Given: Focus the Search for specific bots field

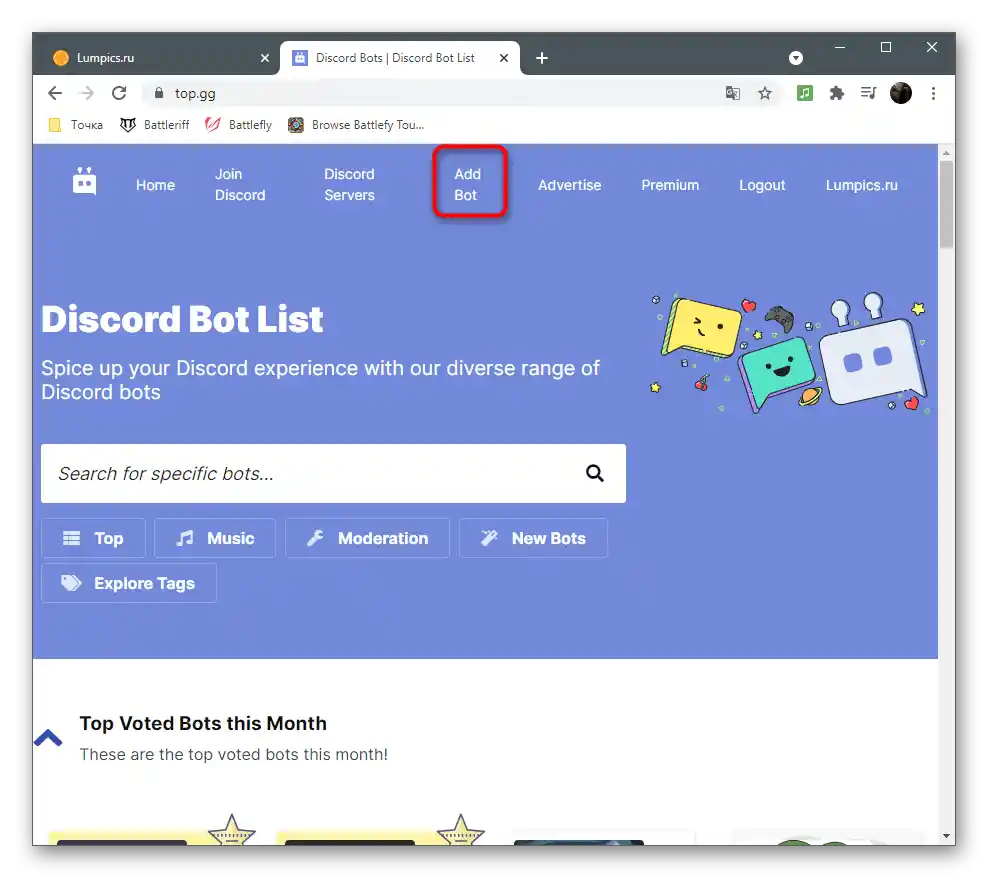Looking at the screenshot, I should (x=333, y=473).
